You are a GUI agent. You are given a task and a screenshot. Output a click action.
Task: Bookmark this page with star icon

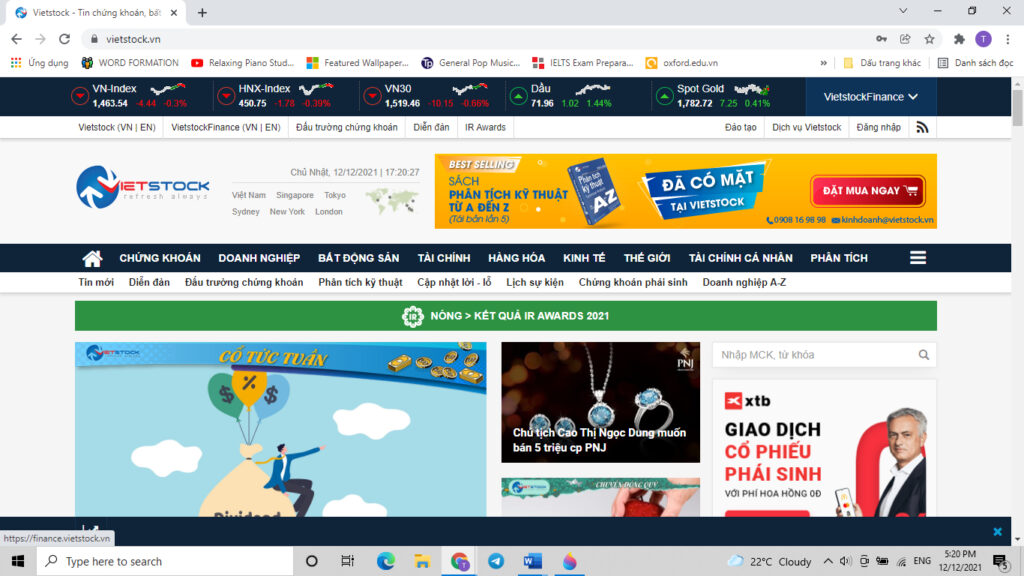[x=929, y=39]
